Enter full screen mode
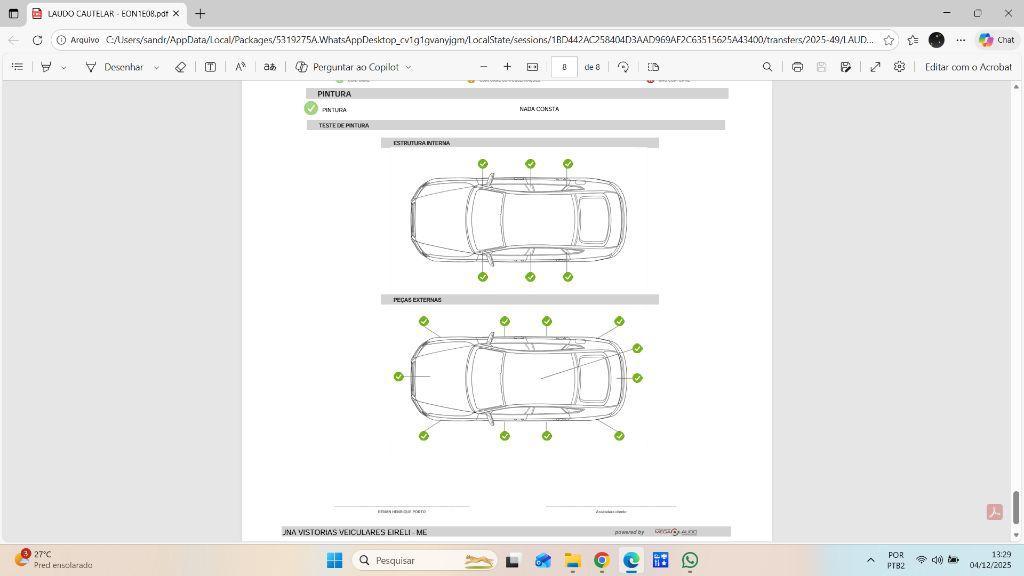Image resolution: width=1024 pixels, height=576 pixels. point(875,67)
